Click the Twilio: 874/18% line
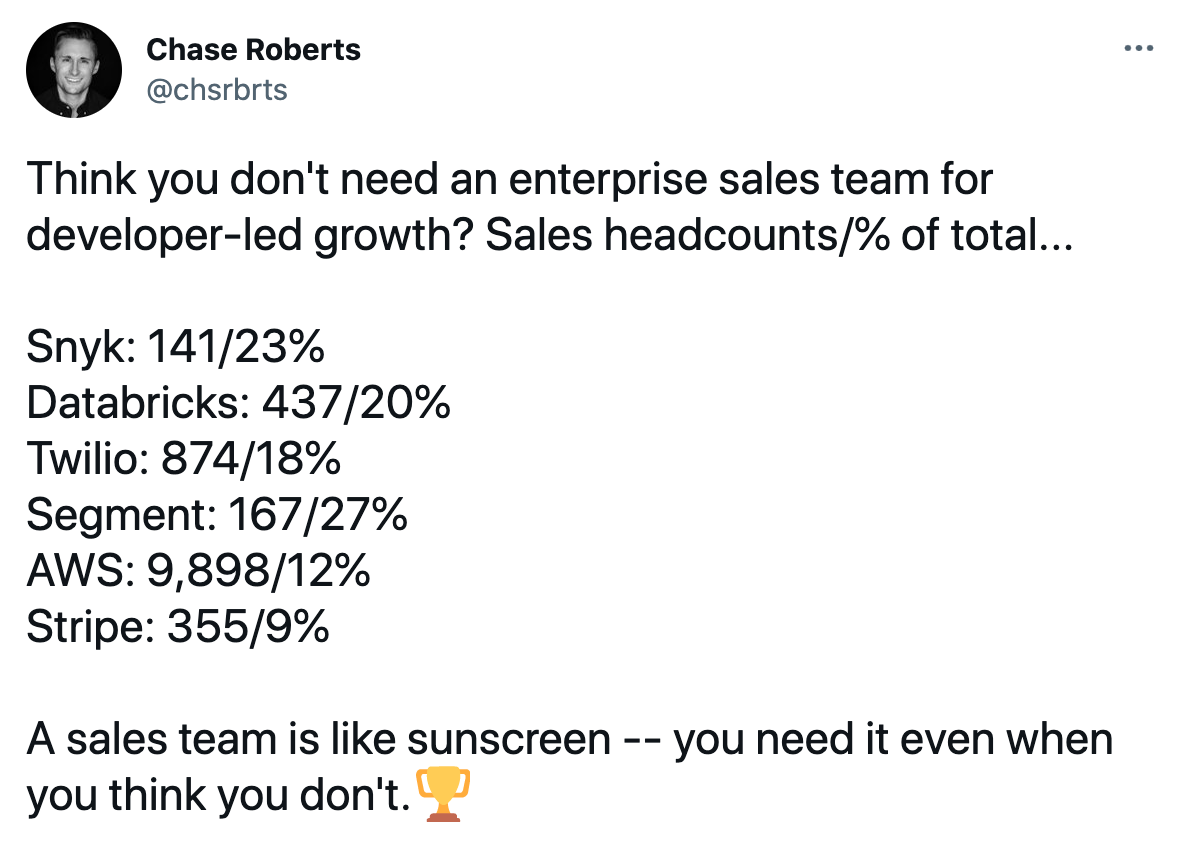Image resolution: width=1190 pixels, height=842 pixels. pyautogui.click(x=184, y=459)
